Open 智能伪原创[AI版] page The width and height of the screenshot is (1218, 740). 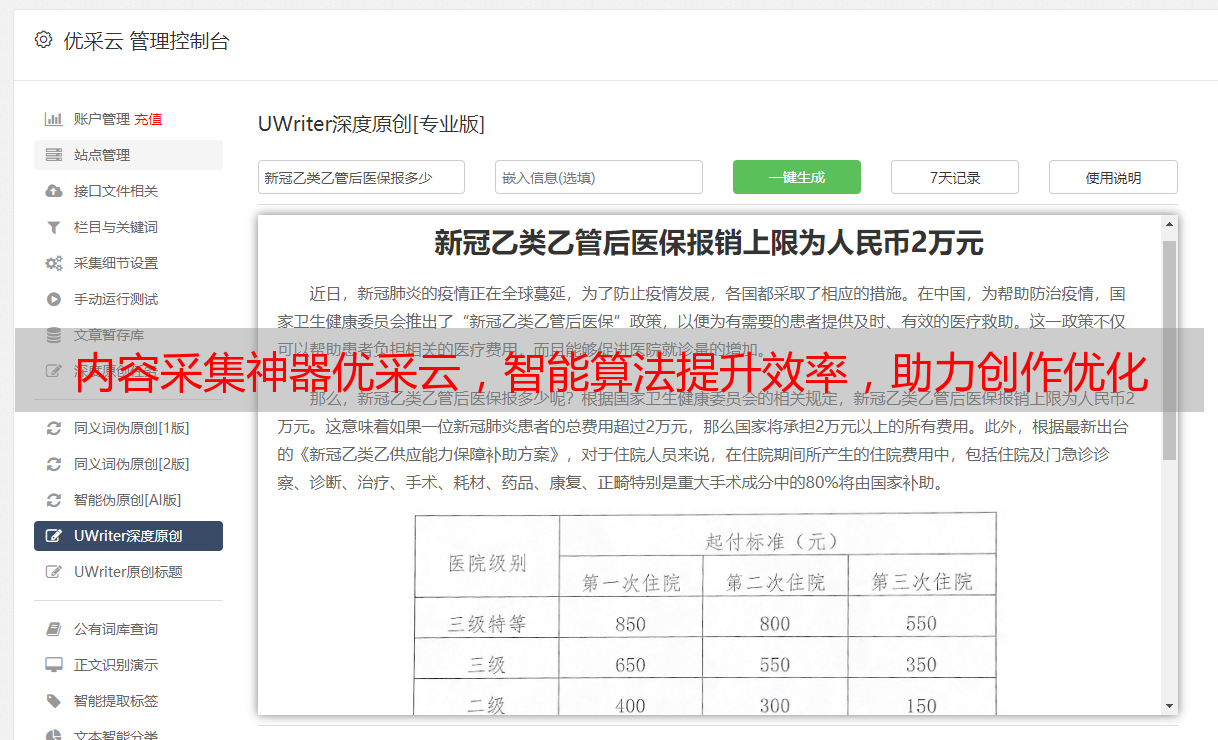click(127, 500)
